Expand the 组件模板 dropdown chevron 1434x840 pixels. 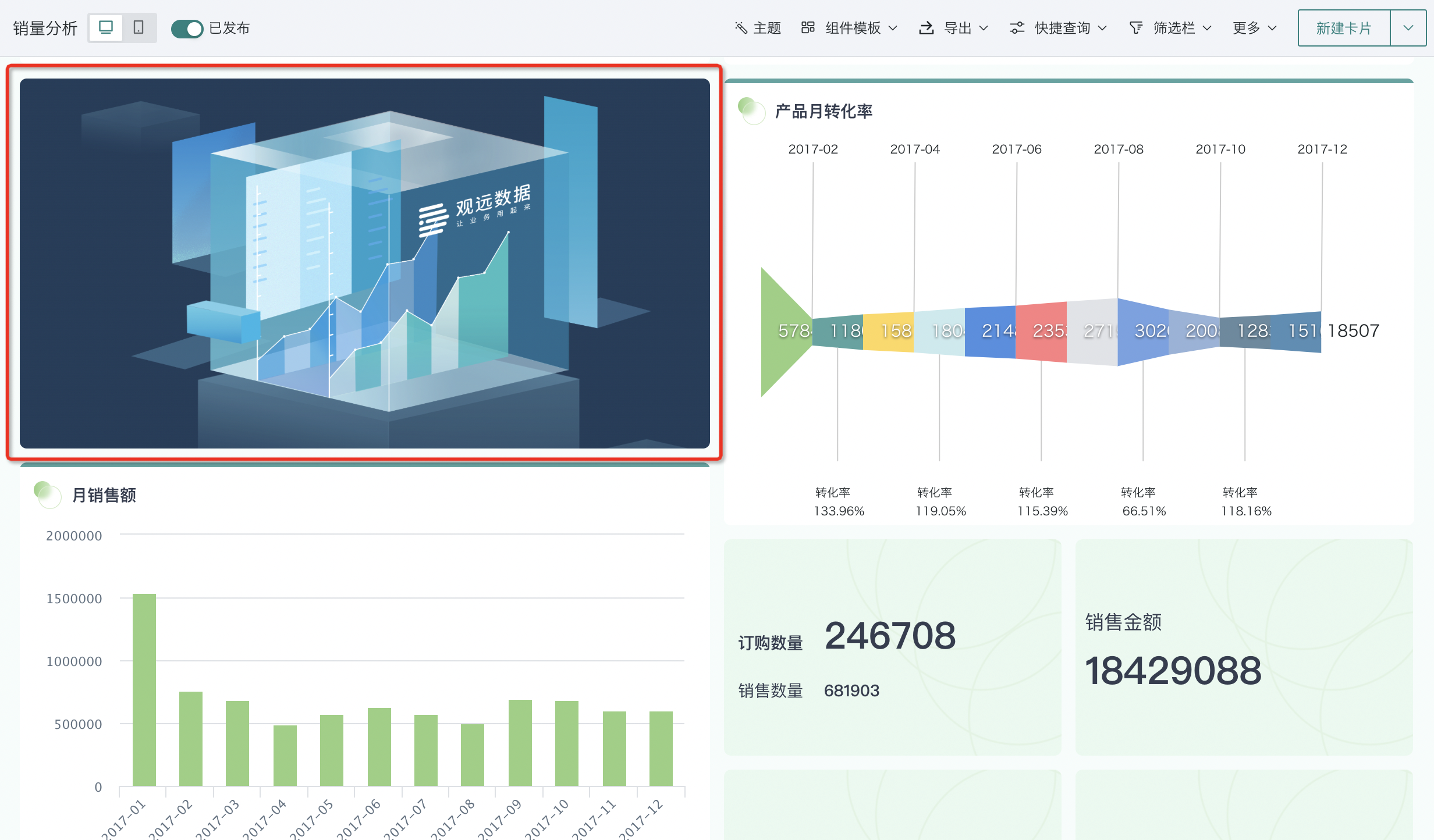893,28
